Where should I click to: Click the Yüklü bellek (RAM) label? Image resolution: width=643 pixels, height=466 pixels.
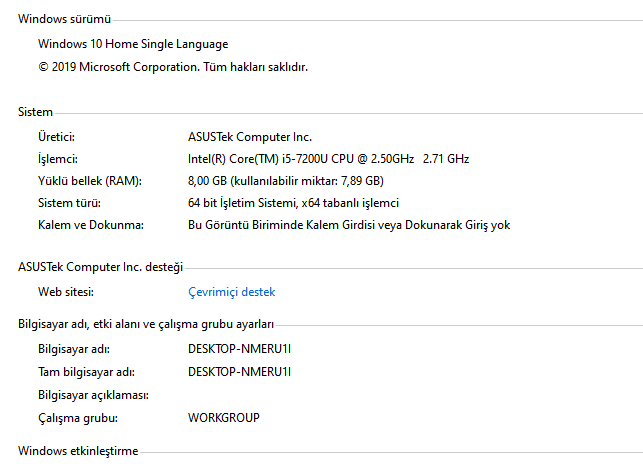90,181
